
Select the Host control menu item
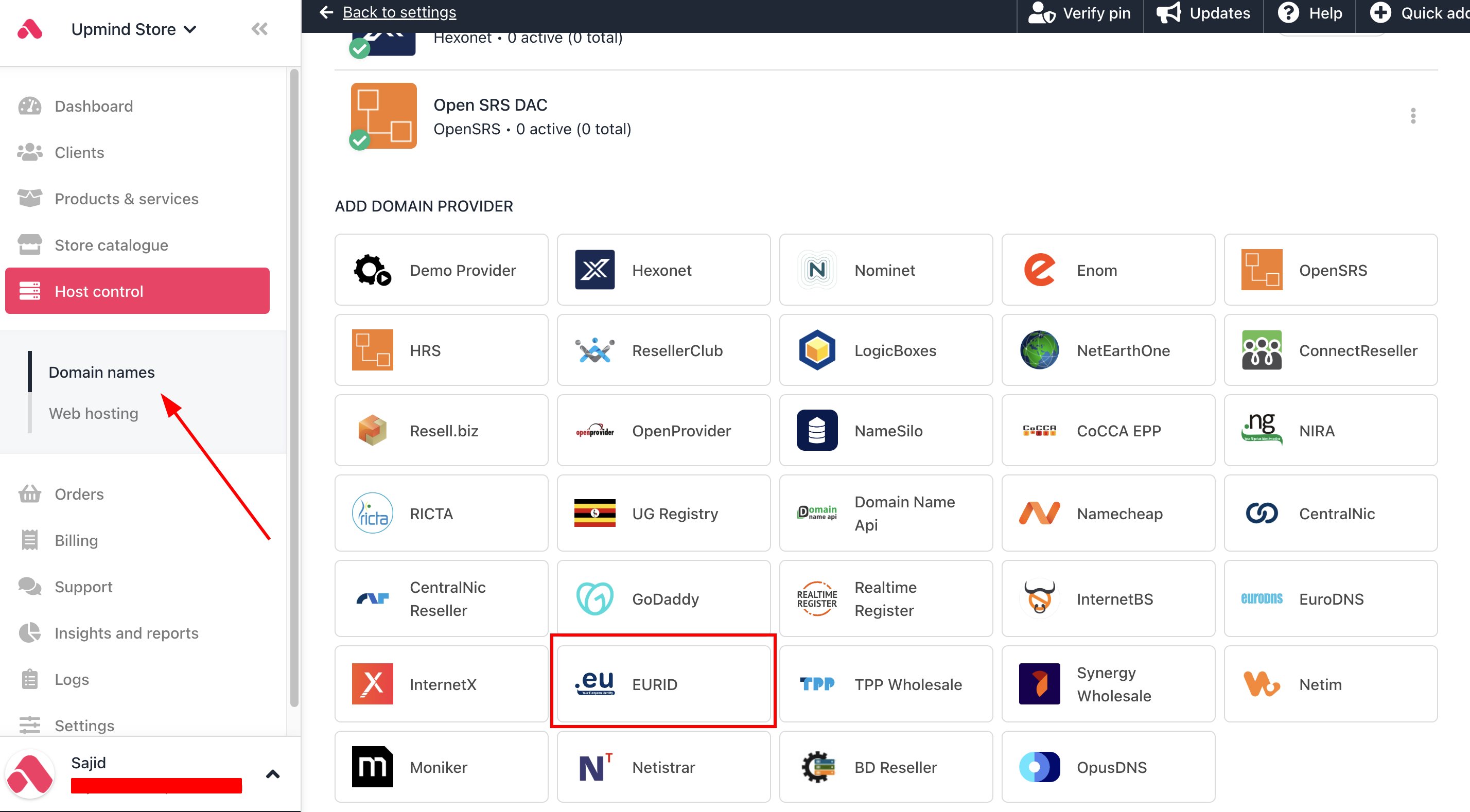[137, 291]
